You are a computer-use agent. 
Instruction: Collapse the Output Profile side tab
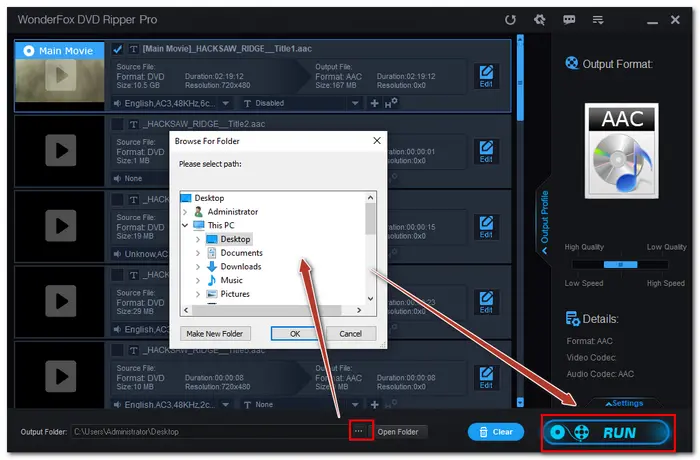(x=544, y=222)
